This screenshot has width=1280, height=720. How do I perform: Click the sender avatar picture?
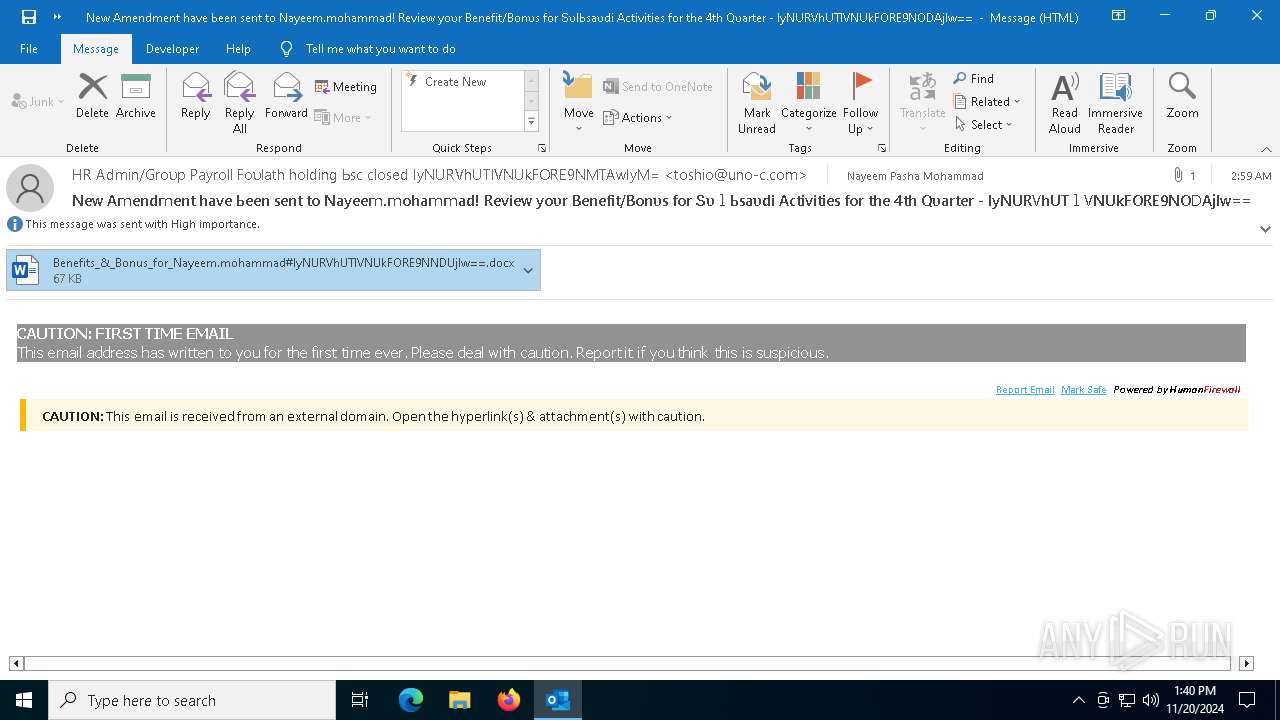point(30,188)
